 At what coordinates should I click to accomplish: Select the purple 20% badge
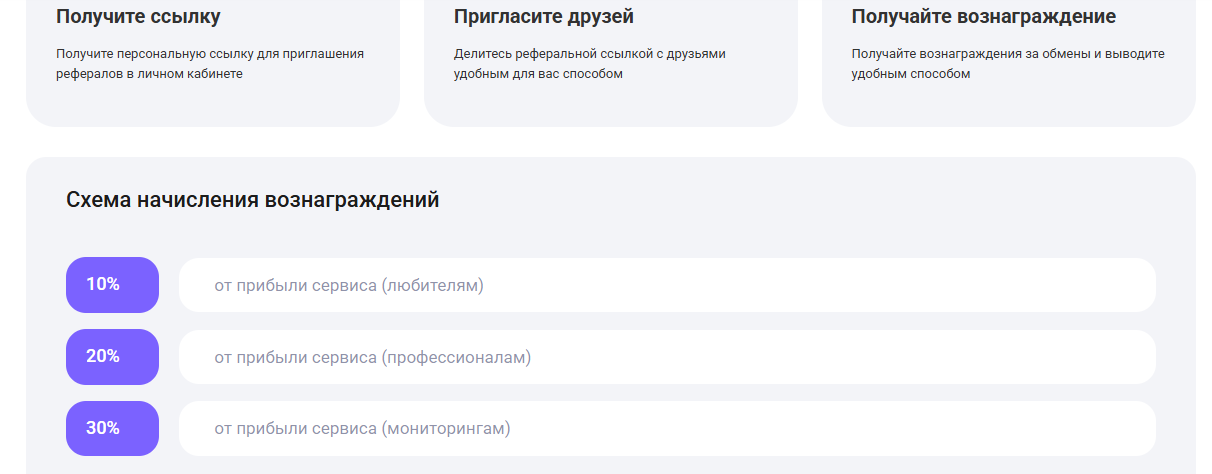(112, 357)
